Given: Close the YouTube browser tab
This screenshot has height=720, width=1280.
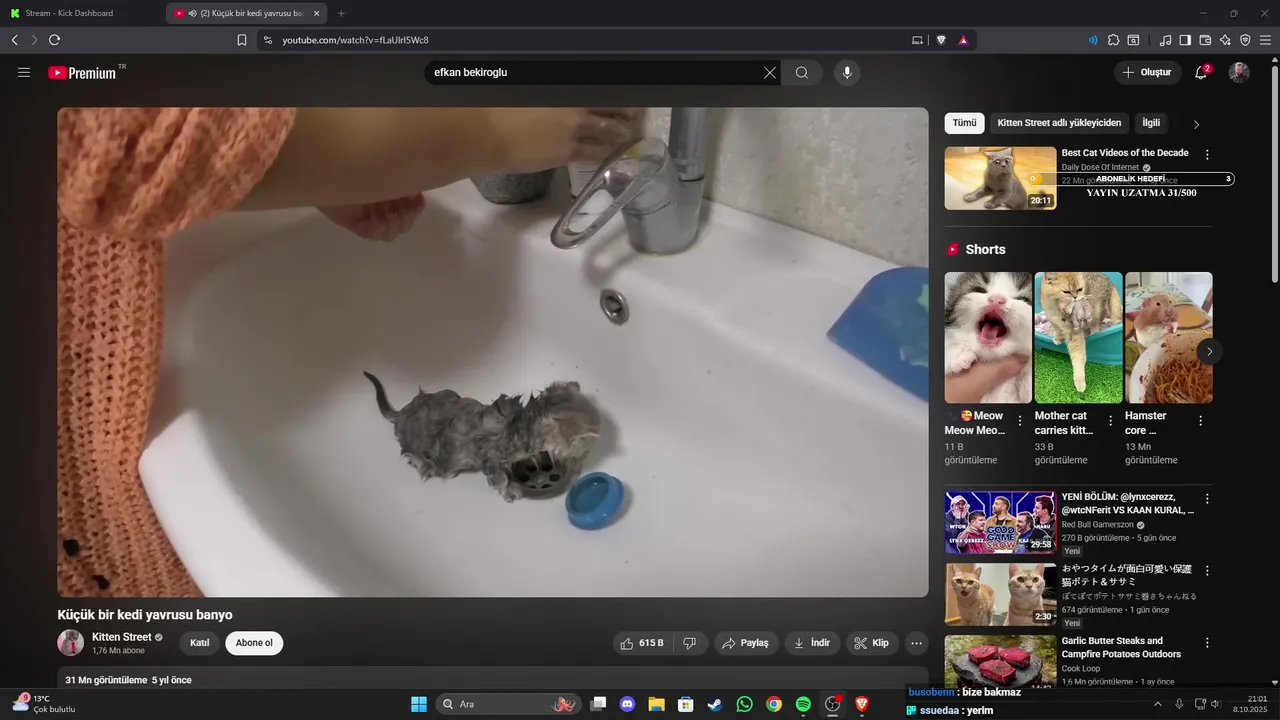Looking at the screenshot, I should click(316, 13).
